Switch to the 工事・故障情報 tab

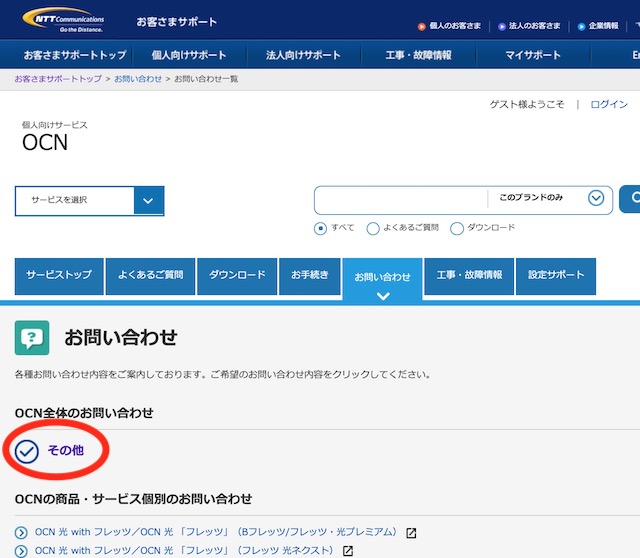tap(469, 276)
